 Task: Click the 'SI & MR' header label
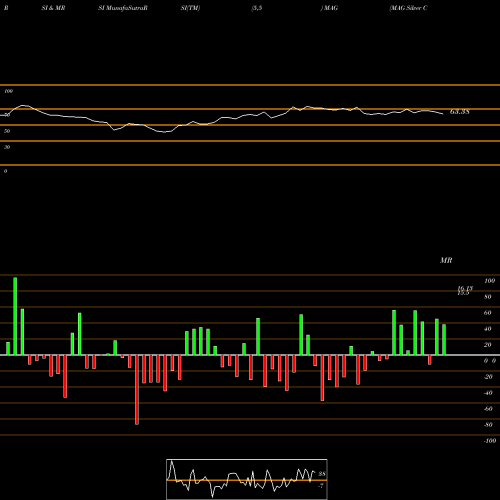(x=53, y=8)
